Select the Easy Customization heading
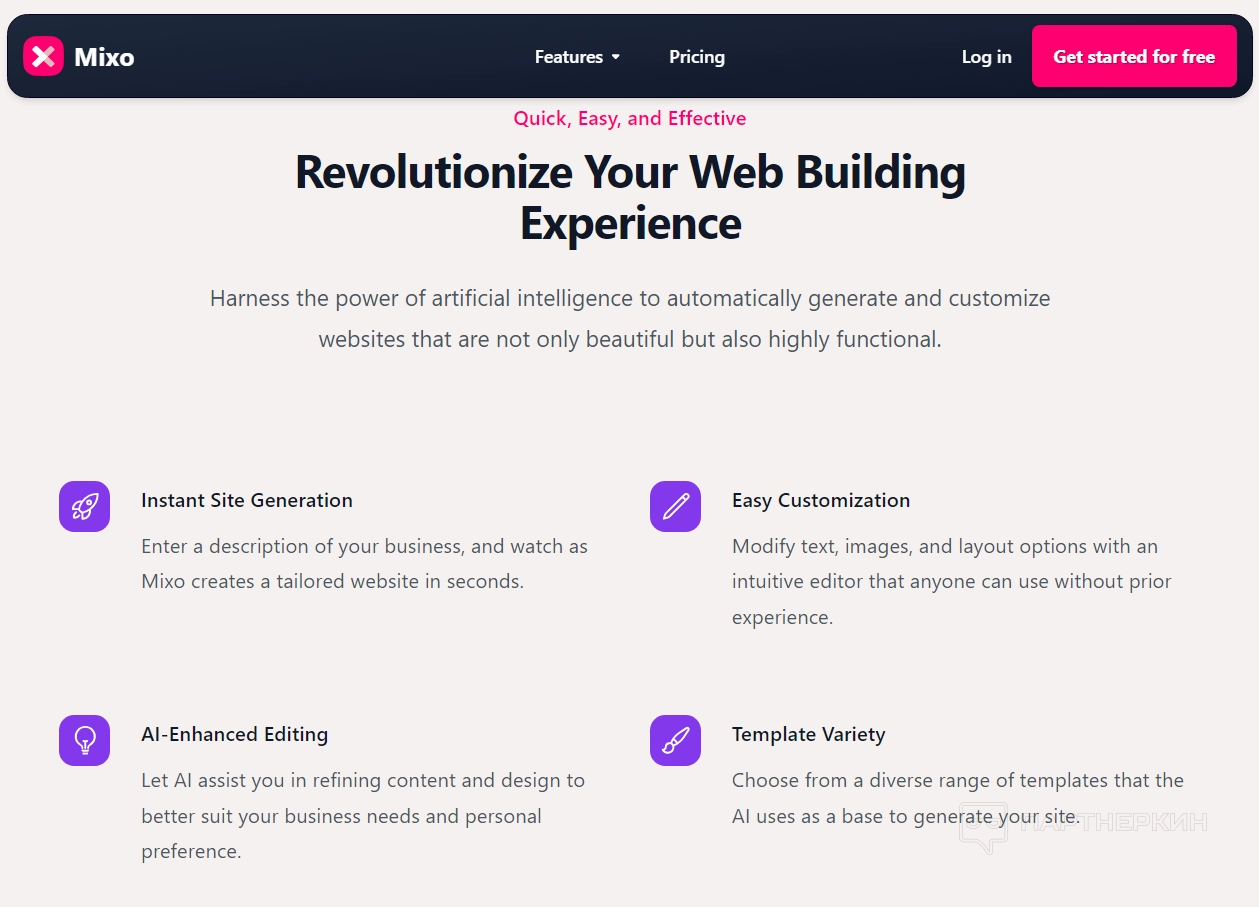The height and width of the screenshot is (907, 1259). coord(821,500)
